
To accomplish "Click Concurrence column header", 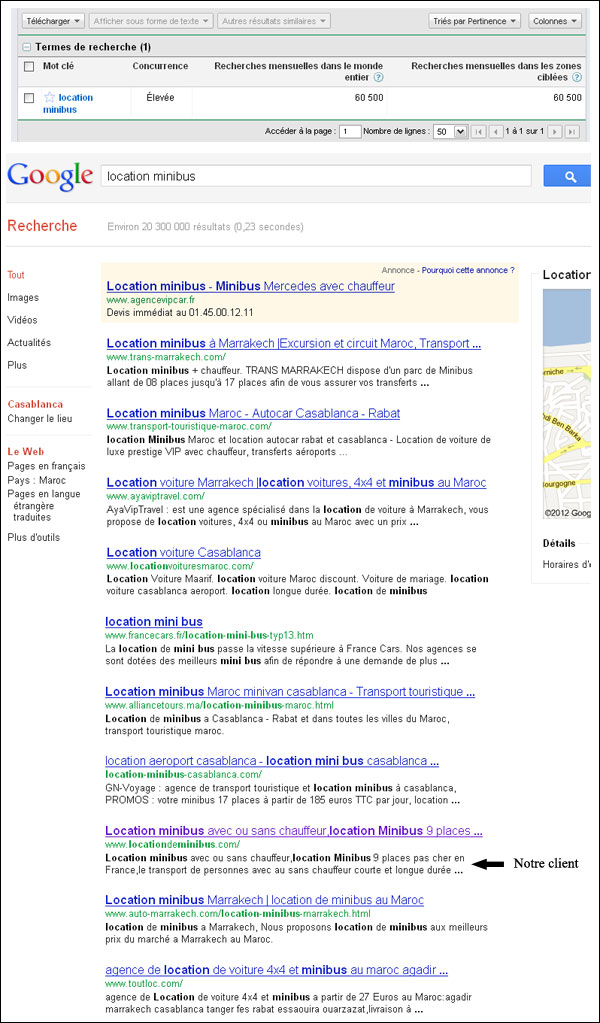I will pyautogui.click(x=160, y=66).
